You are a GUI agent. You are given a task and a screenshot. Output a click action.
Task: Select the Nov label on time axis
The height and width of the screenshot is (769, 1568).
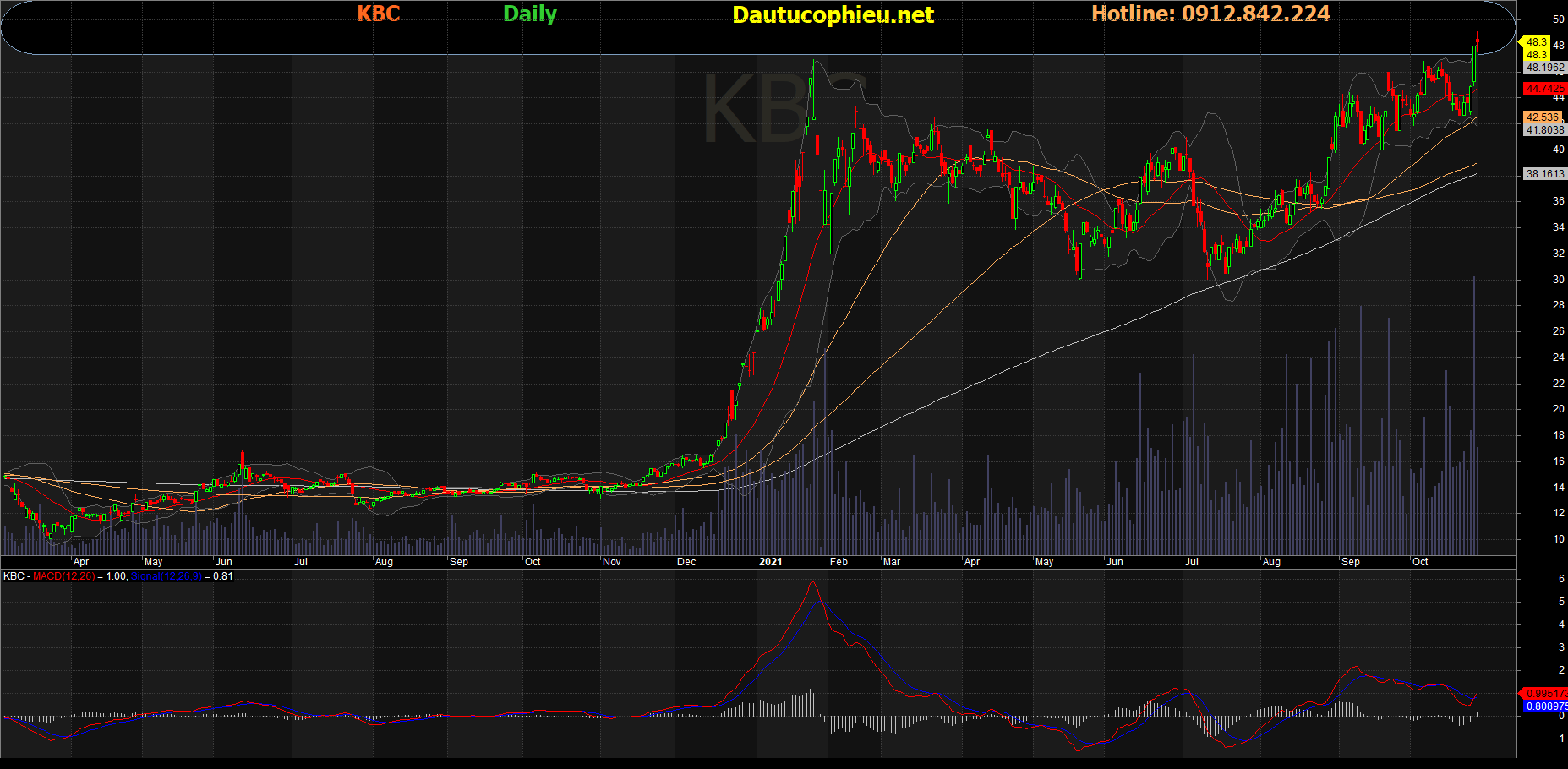(x=612, y=562)
